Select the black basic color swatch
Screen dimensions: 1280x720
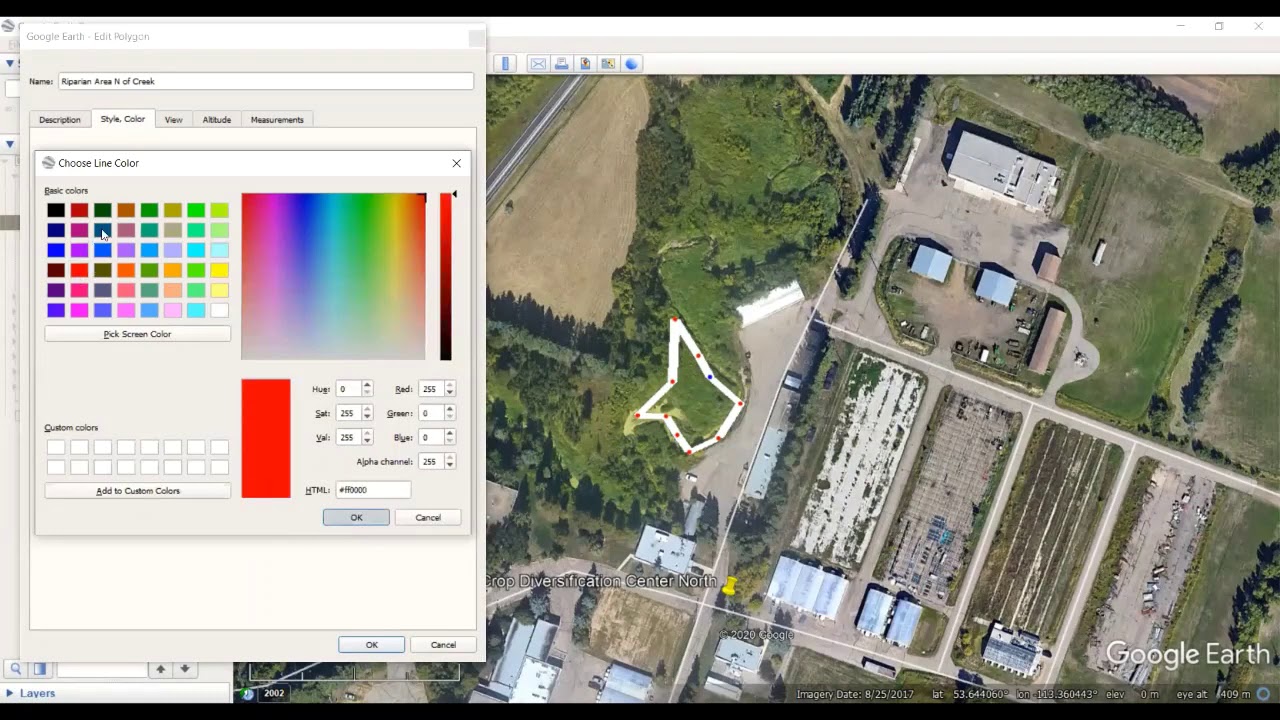pyautogui.click(x=56, y=210)
